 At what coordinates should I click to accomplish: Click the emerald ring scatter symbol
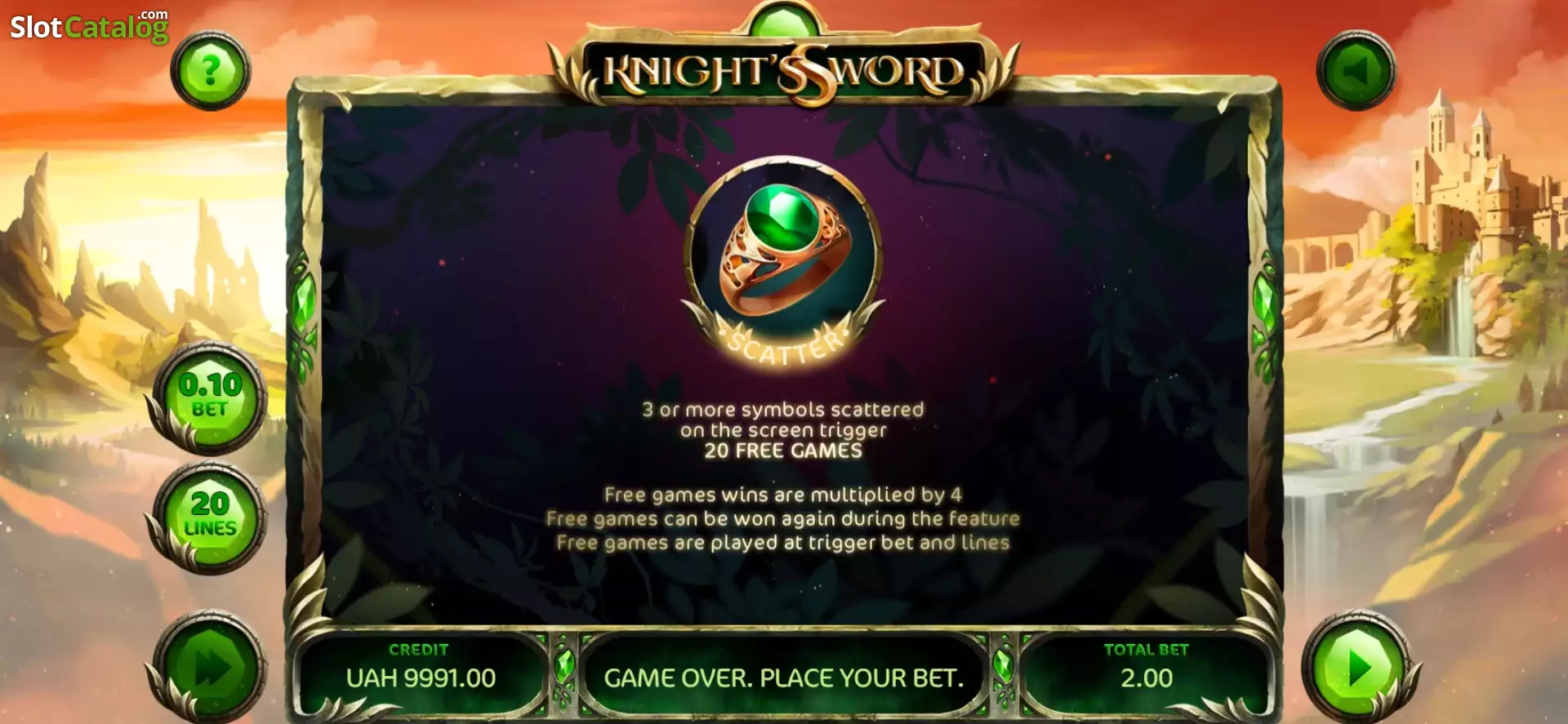click(x=782, y=248)
